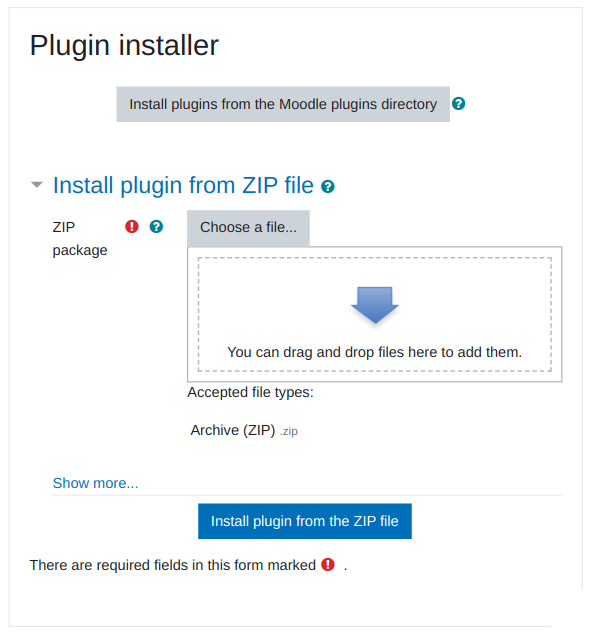Viewport: 589px width, 635px height.
Task: Click the drag and drop files instruction text
Action: 374,352
